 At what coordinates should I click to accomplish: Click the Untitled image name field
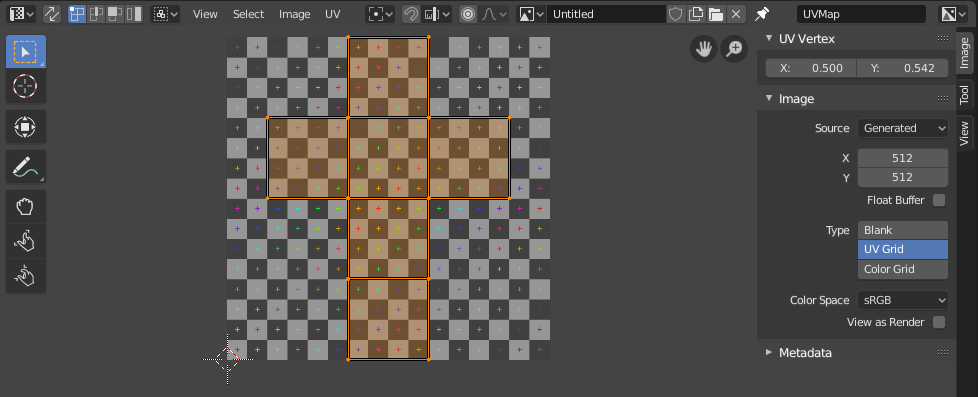pyautogui.click(x=606, y=14)
